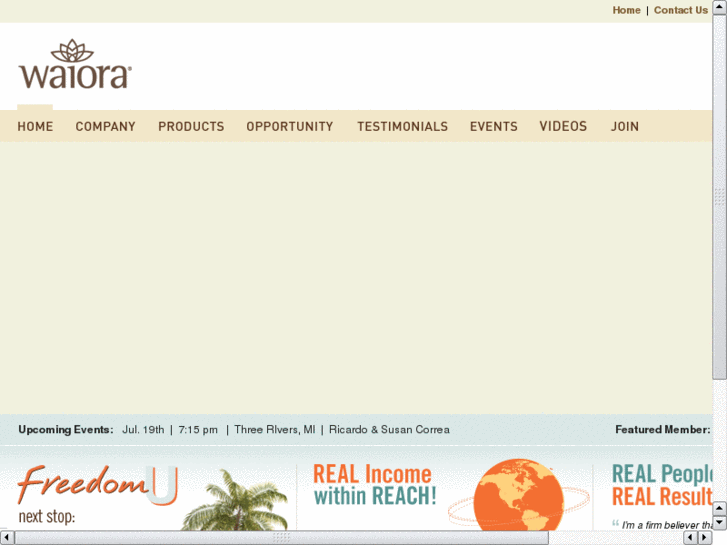The width and height of the screenshot is (727, 545).
Task: Click the horizontal scrollbar left arrow
Action: (6, 538)
